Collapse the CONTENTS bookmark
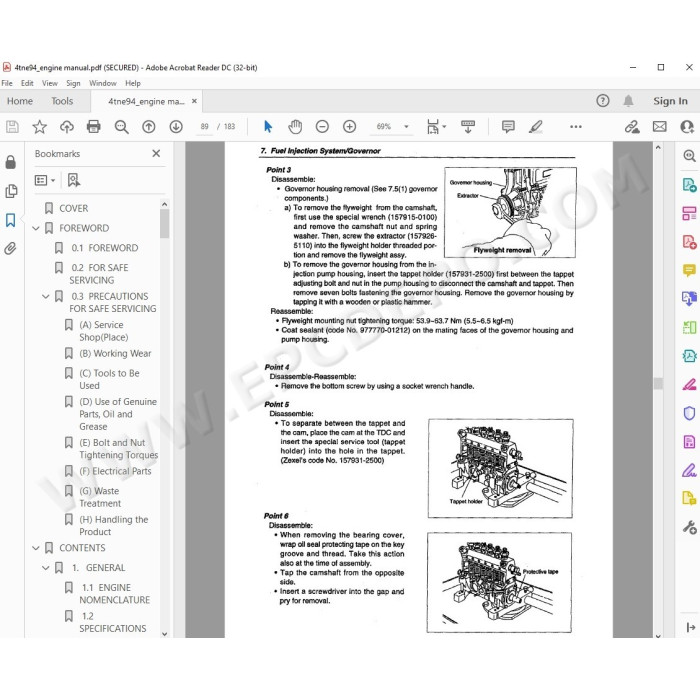Image resolution: width=700 pixels, height=700 pixels. coord(36,548)
